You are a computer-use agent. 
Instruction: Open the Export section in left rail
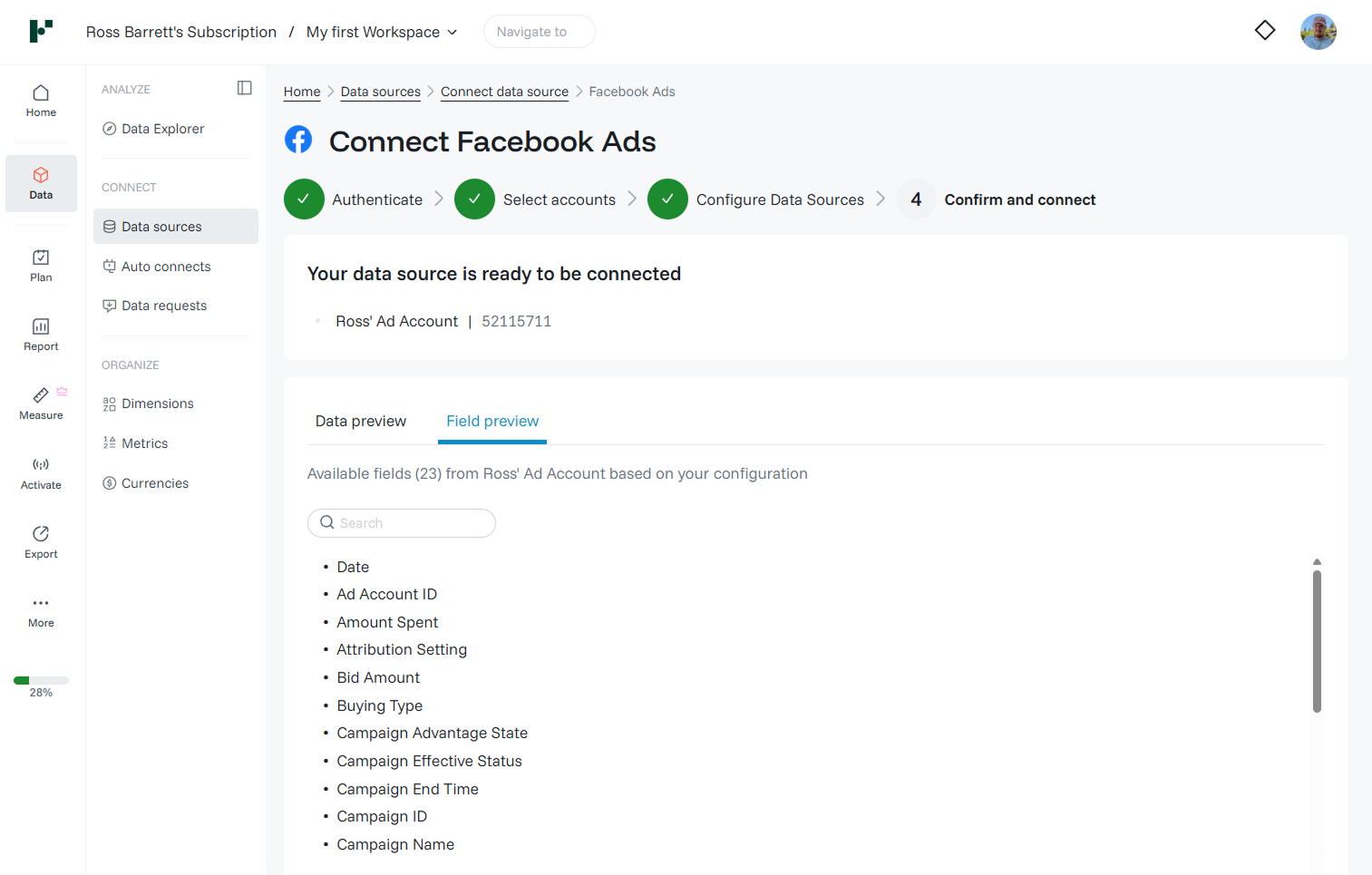coord(41,543)
